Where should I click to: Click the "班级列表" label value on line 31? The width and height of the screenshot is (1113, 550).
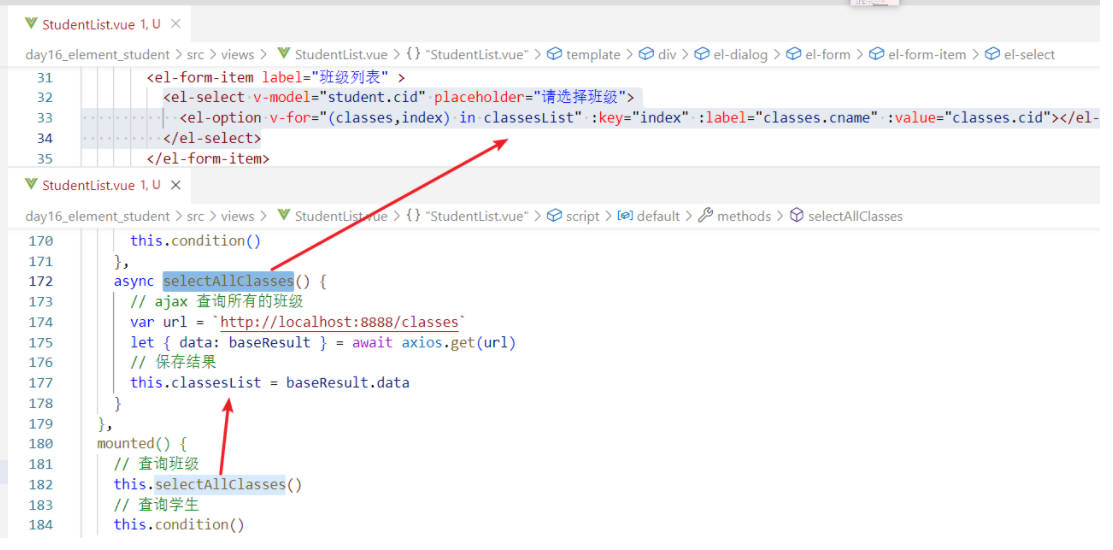coord(350,77)
